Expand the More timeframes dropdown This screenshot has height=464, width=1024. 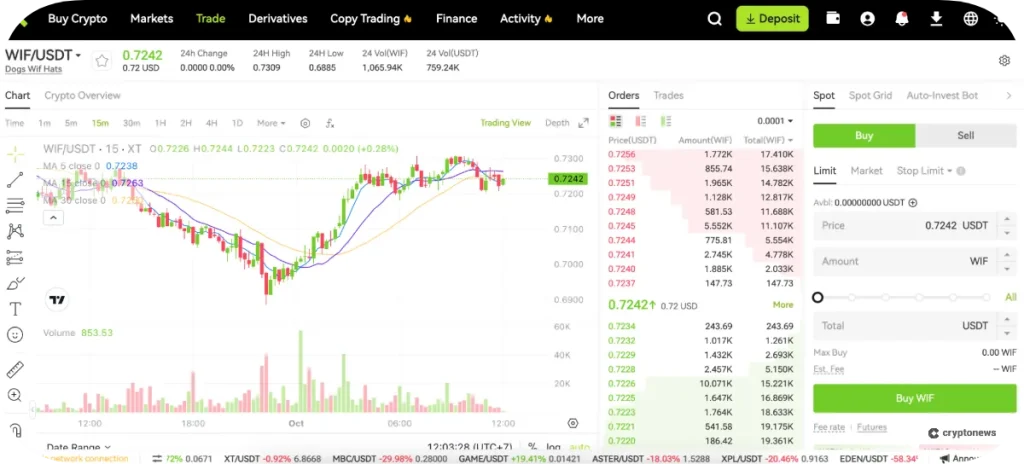pyautogui.click(x=270, y=123)
